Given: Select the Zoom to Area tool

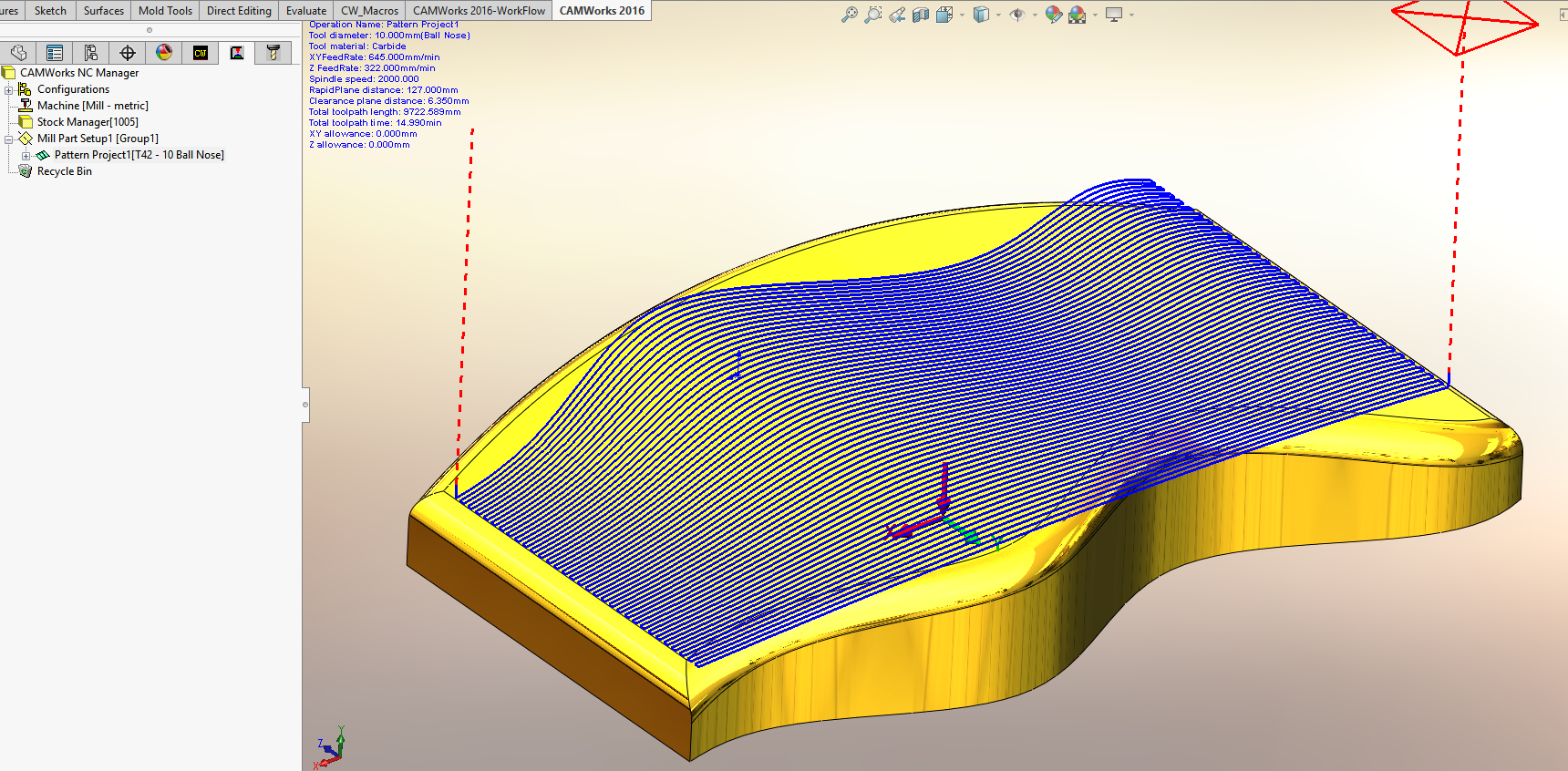Looking at the screenshot, I should pyautogui.click(x=873, y=15).
